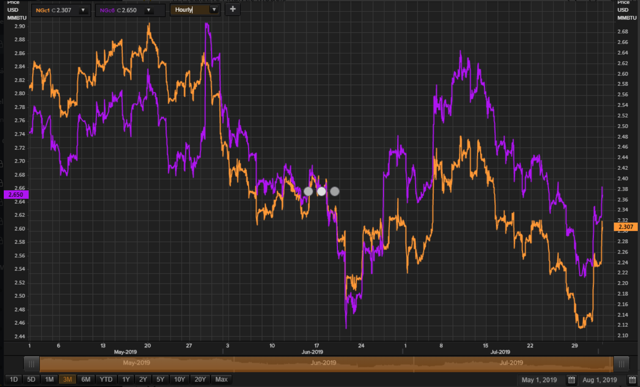640x387 pixels.
Task: Select the 1Y time range
Action: [126, 380]
